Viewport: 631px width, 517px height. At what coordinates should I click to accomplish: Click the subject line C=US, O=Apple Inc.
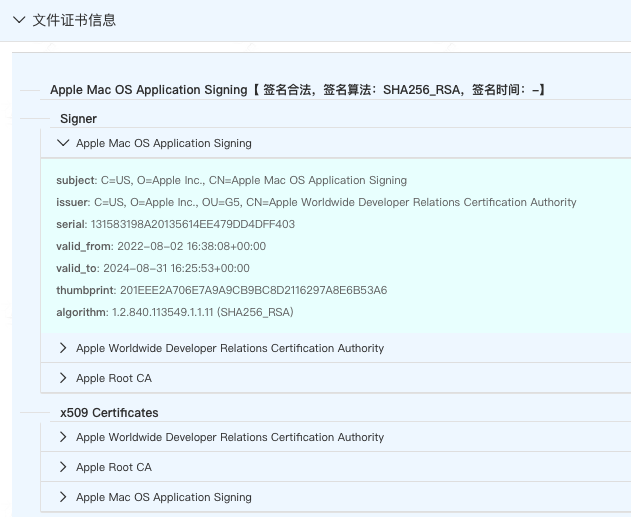[231, 180]
